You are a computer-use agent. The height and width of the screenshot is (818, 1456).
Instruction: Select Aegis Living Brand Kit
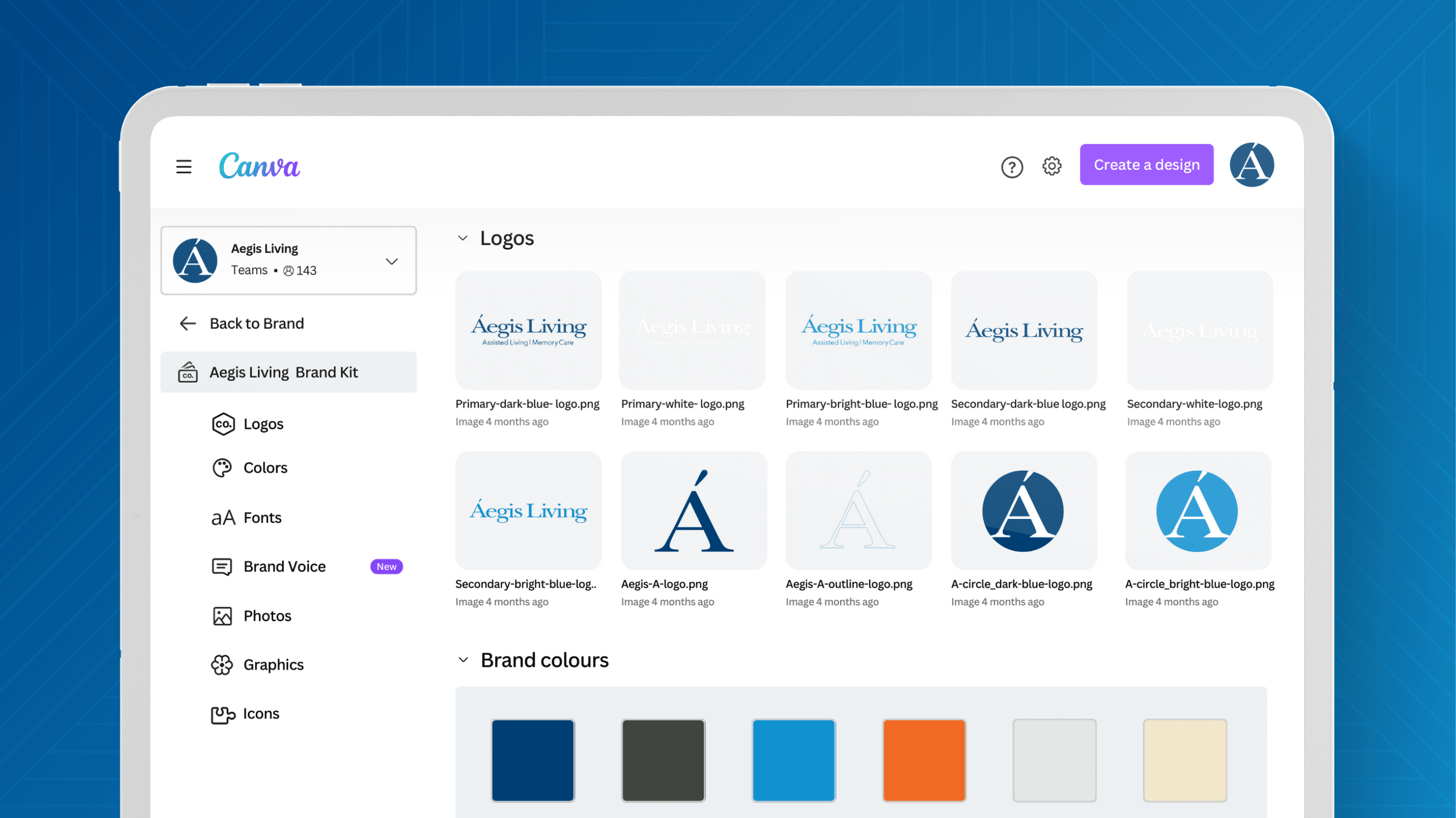click(284, 372)
